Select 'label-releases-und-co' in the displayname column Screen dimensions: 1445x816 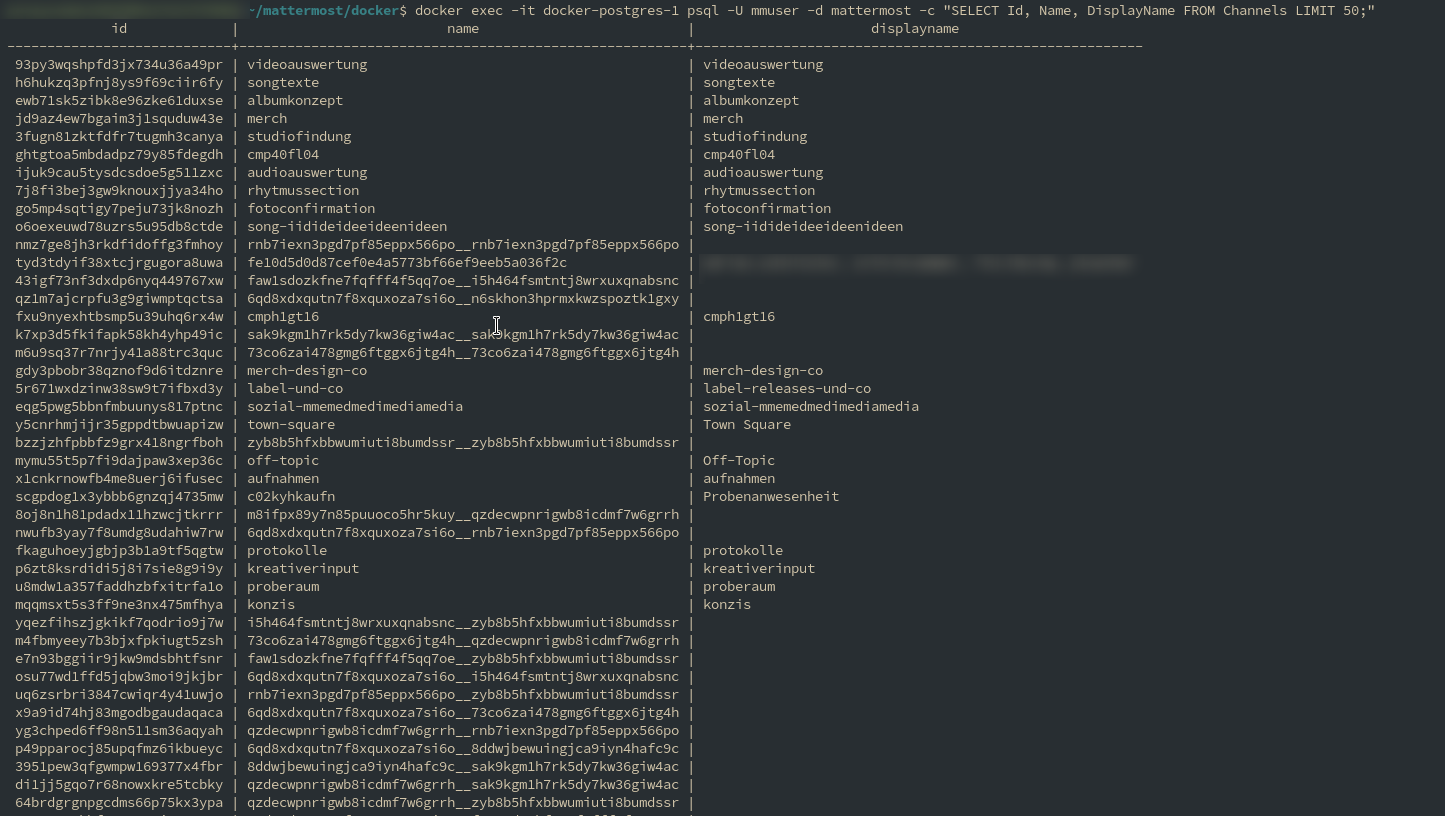tap(787, 388)
